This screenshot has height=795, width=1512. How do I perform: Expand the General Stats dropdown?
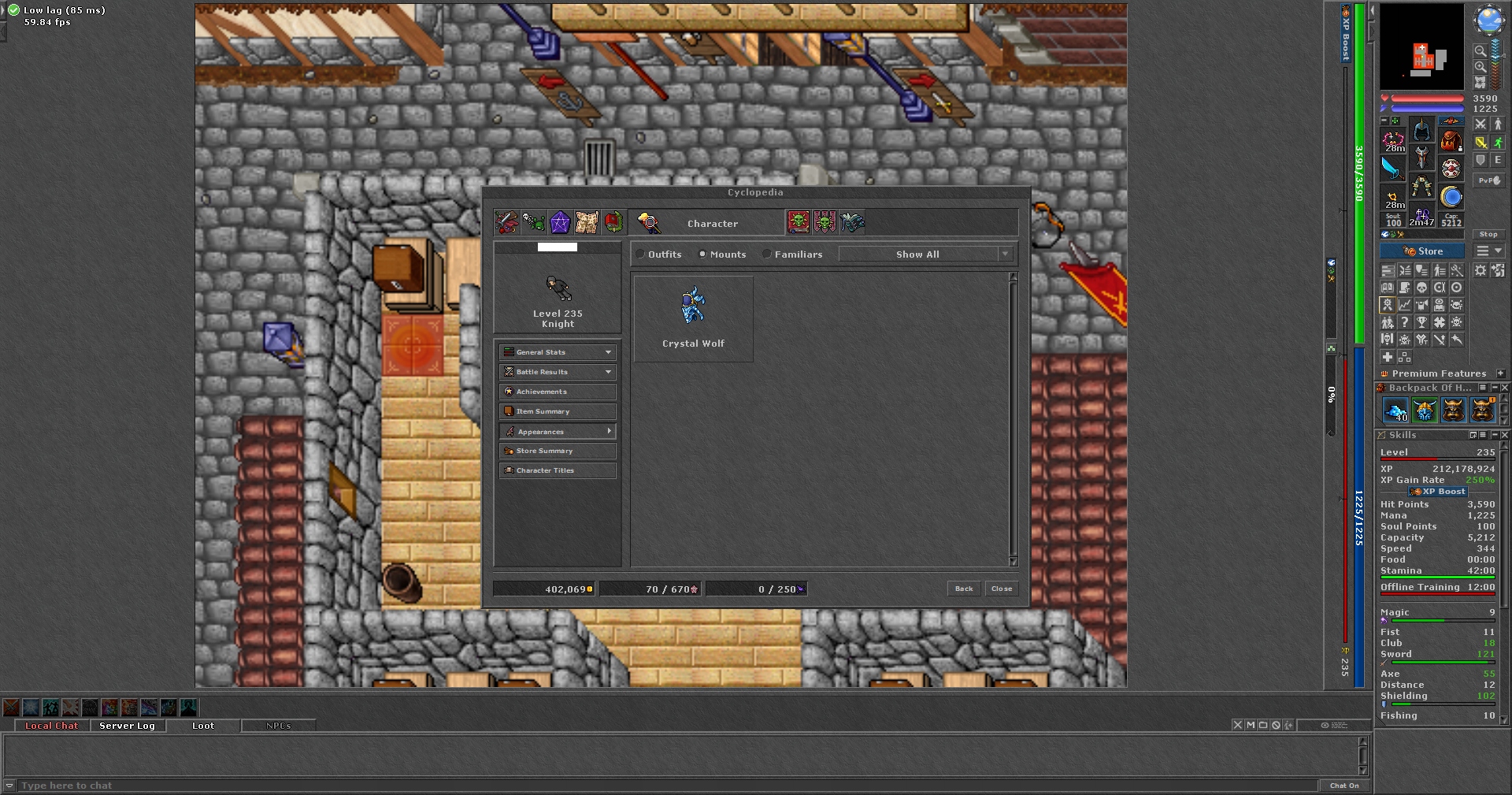click(x=558, y=352)
